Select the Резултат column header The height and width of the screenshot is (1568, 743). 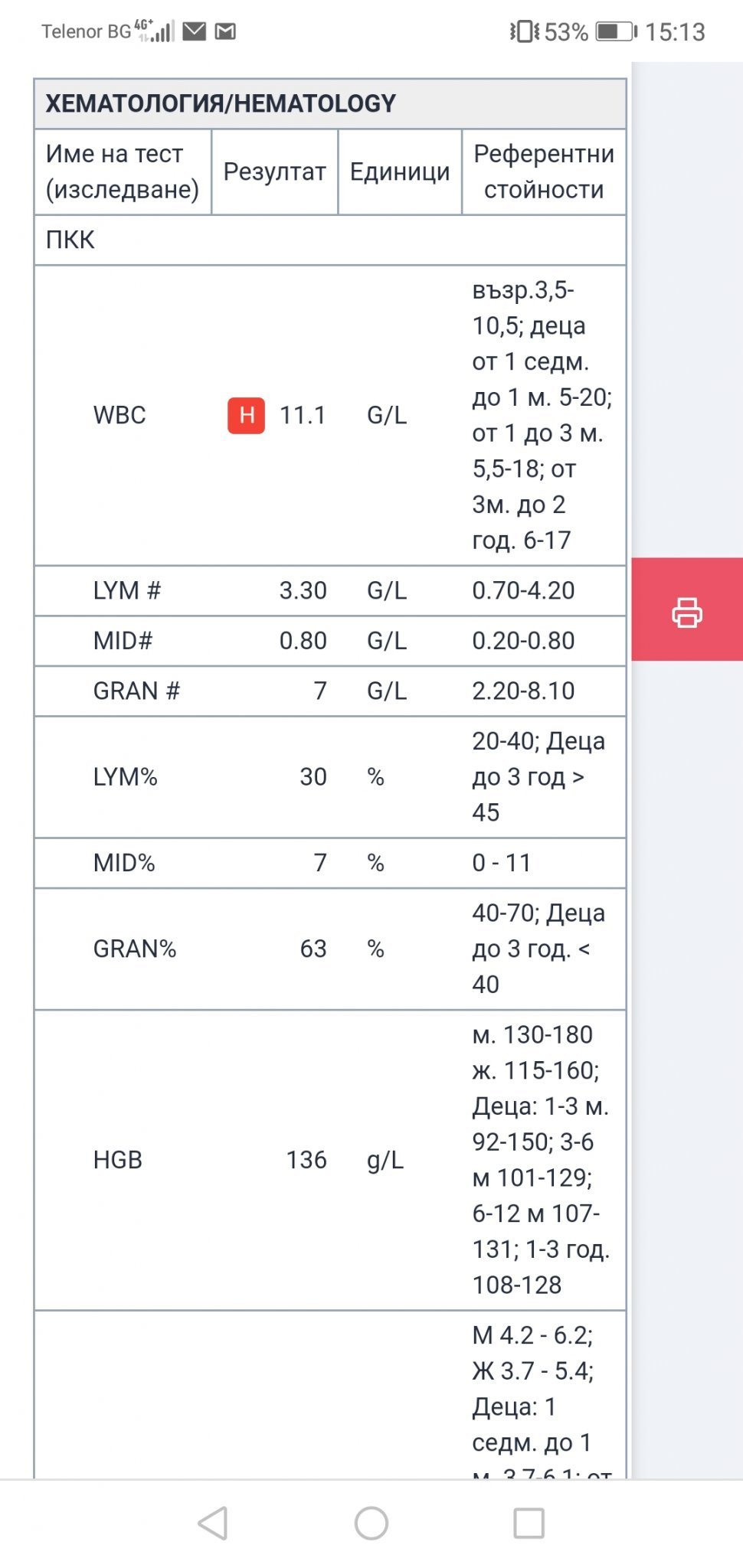click(x=274, y=171)
